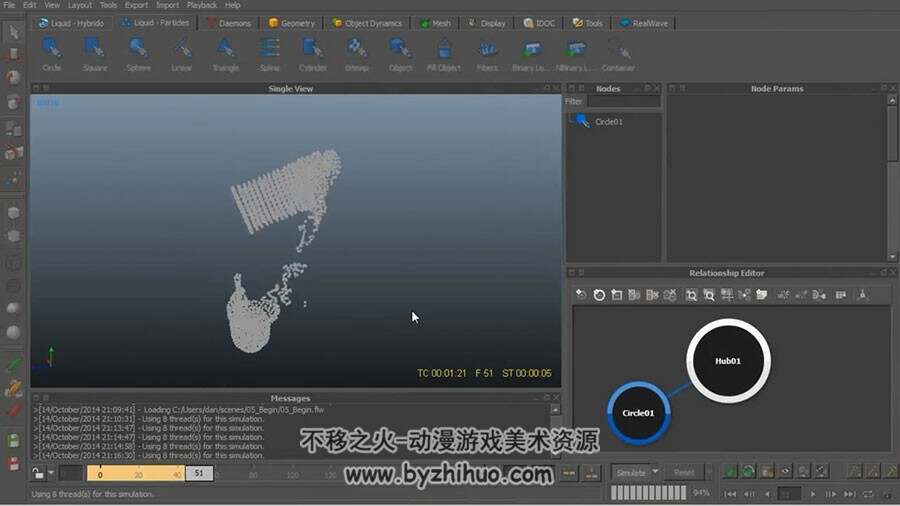Click the current frame marker 51 on timeline
900x506 pixels.
point(199,473)
